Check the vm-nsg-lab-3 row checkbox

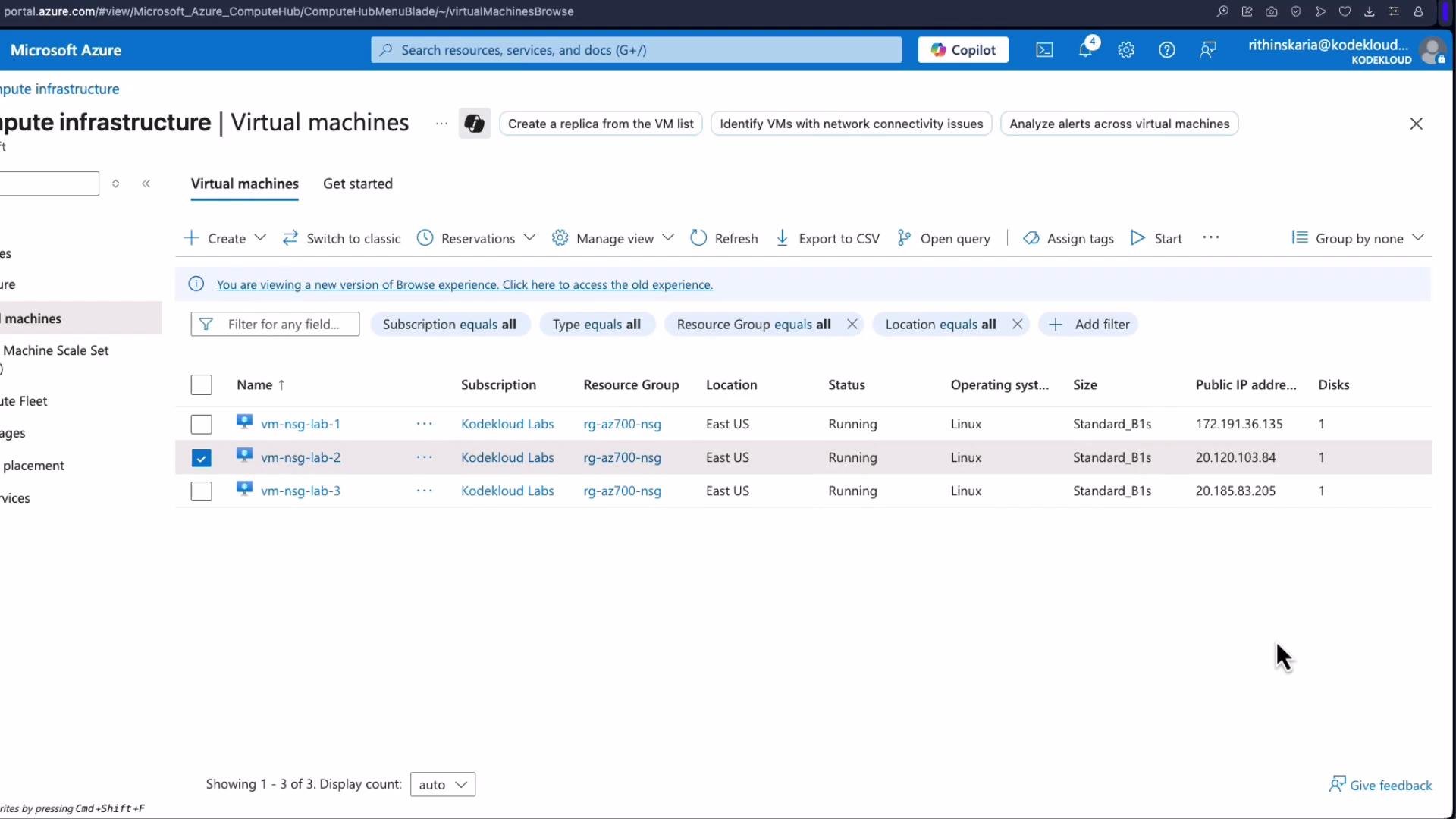coord(202,491)
